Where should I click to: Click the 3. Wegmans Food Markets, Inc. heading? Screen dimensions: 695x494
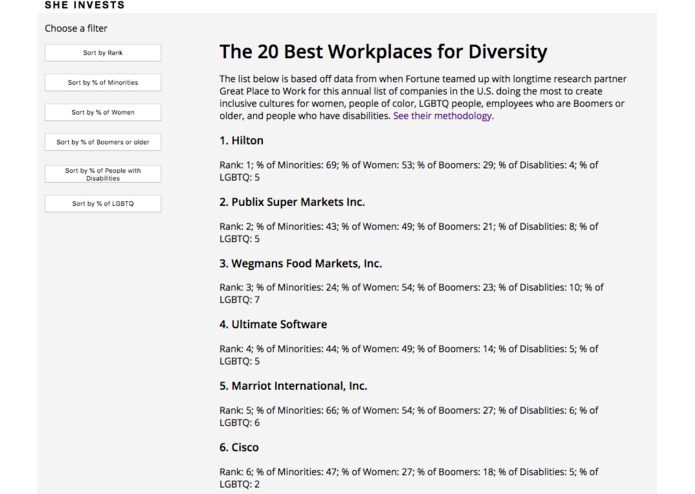point(301,264)
